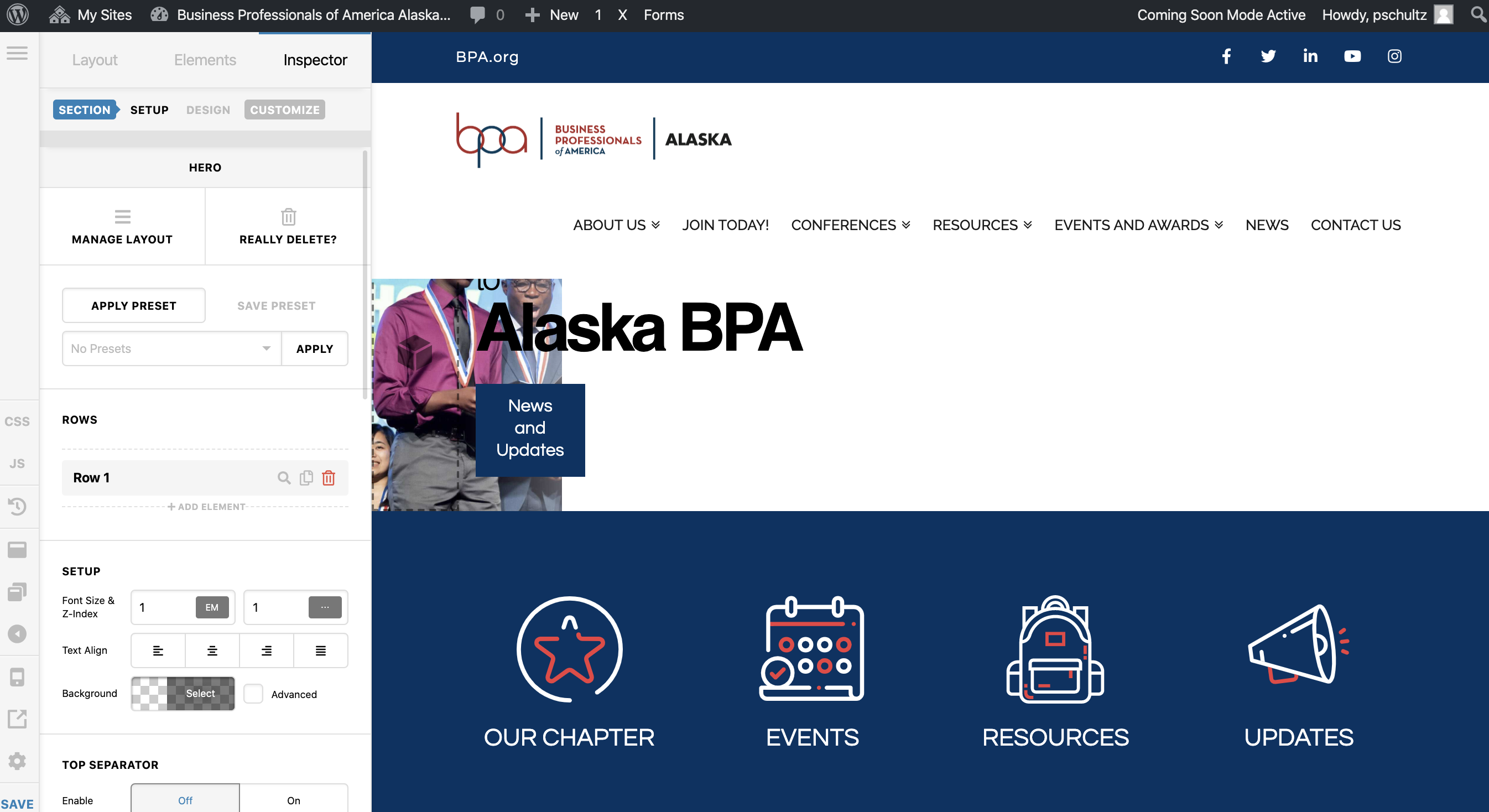1489x812 pixels.
Task: Click the BPA.org top bar link
Action: (487, 56)
